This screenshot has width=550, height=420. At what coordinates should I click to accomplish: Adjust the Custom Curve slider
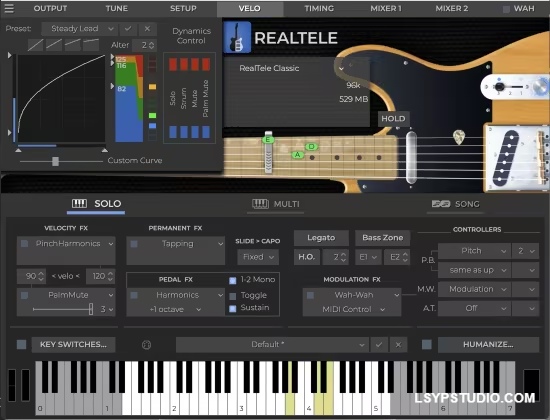pos(55,161)
